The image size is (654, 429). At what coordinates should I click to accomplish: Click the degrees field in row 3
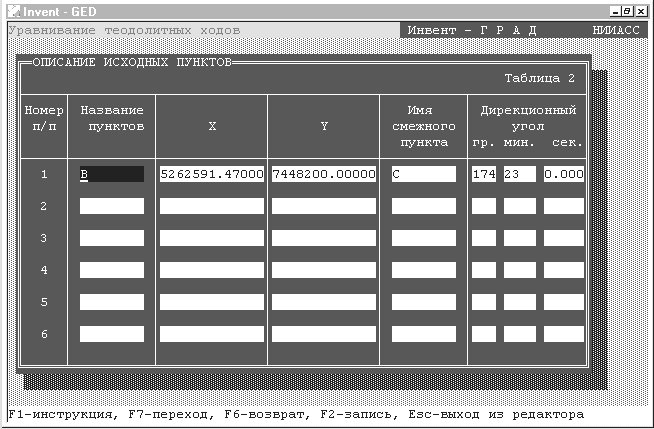coord(484,238)
